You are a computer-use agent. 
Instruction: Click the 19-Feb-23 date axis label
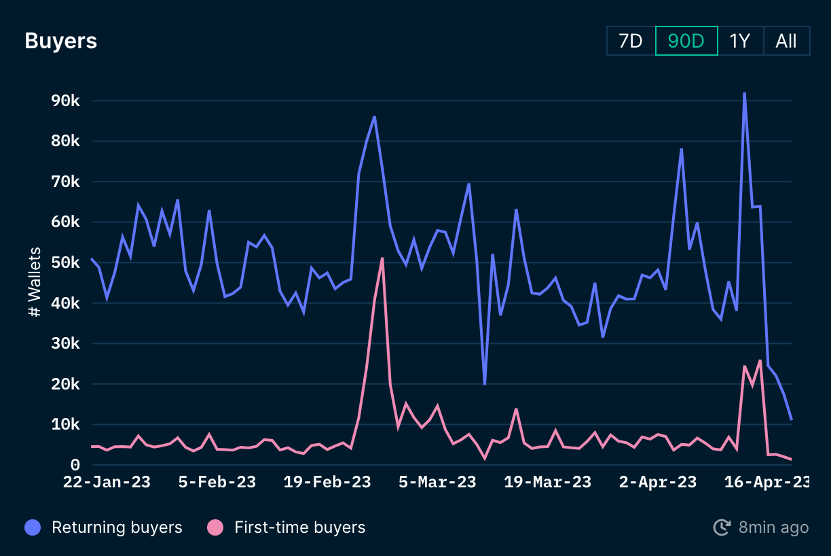point(325,482)
